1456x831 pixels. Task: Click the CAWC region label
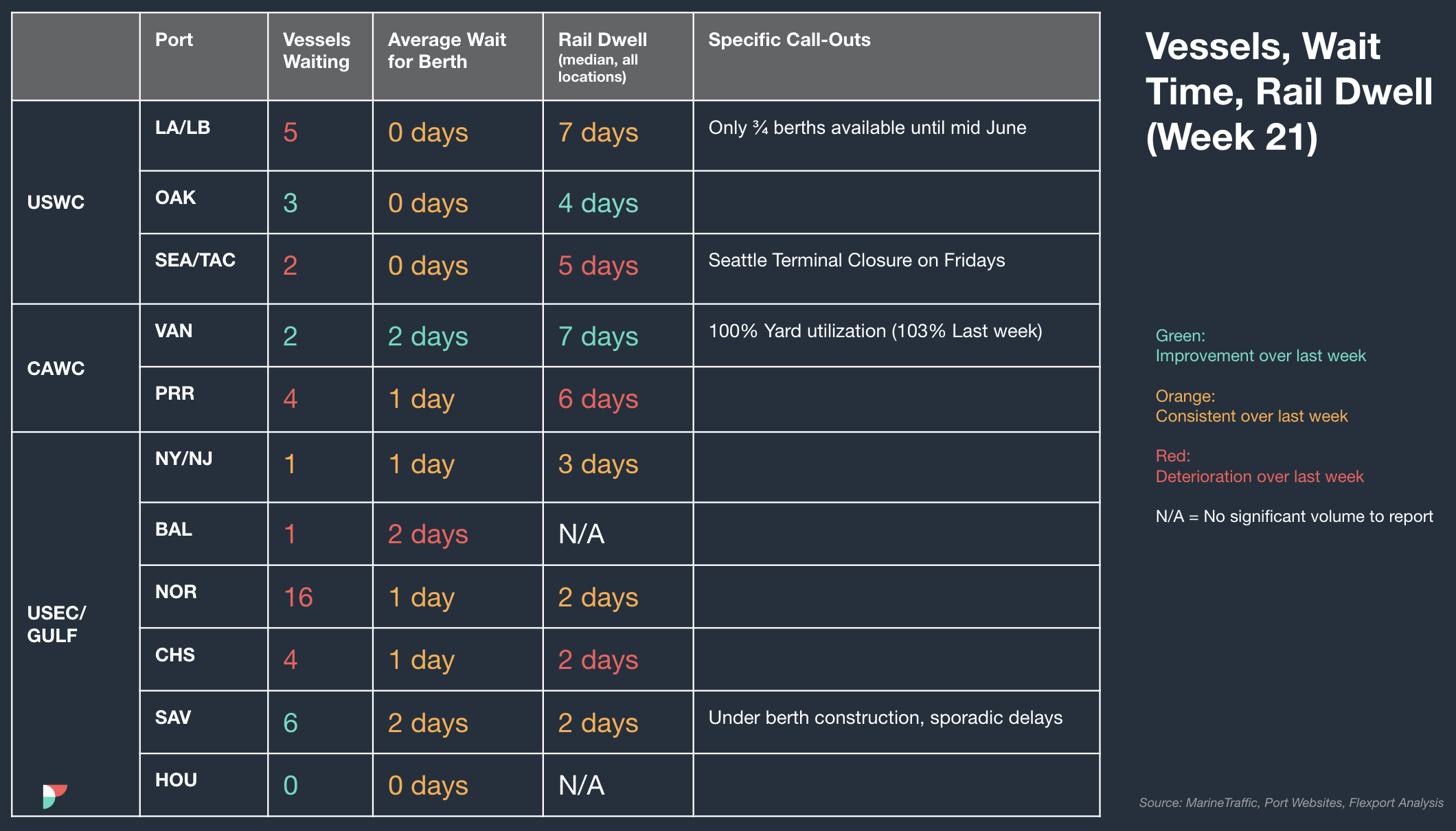[x=56, y=369]
